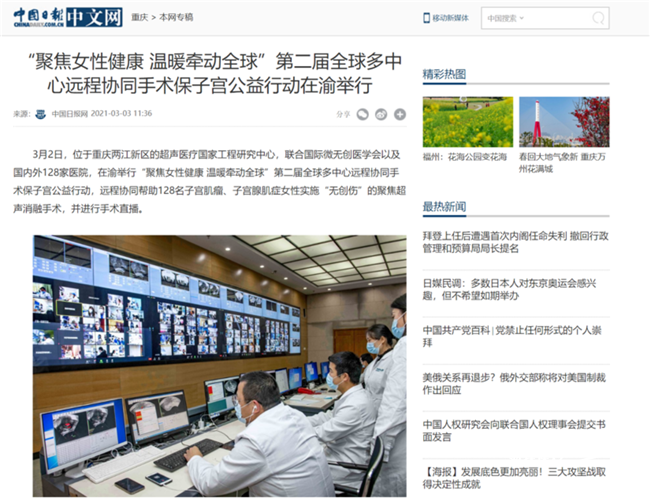Open 美俄关系再退步 news headline
Image resolution: width=650 pixels, height=499 pixels.
(515, 384)
